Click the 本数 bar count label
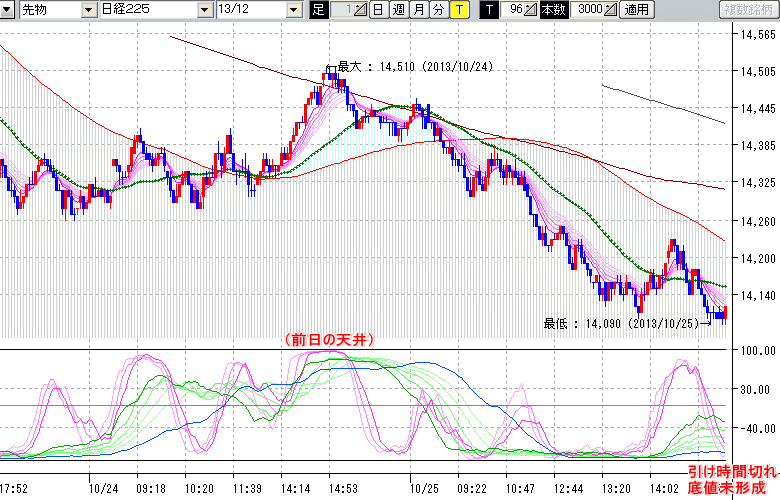Screen dimensions: 780x500 (552, 10)
